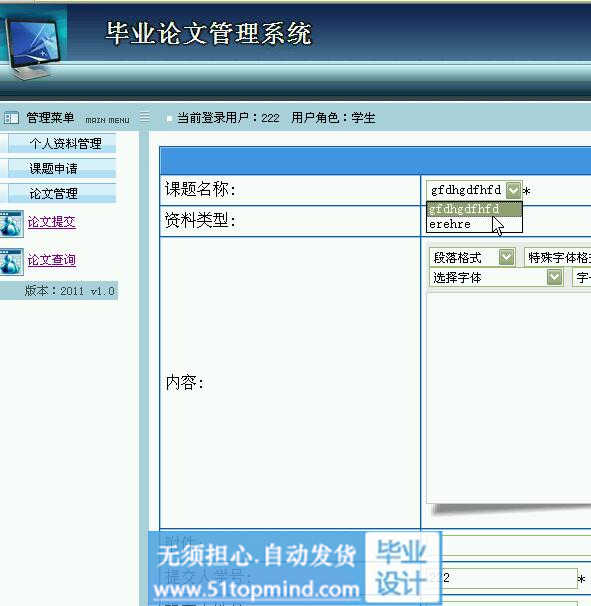Open the 选择字体 font dropdown
This screenshot has height=606, width=591.
(x=496, y=277)
